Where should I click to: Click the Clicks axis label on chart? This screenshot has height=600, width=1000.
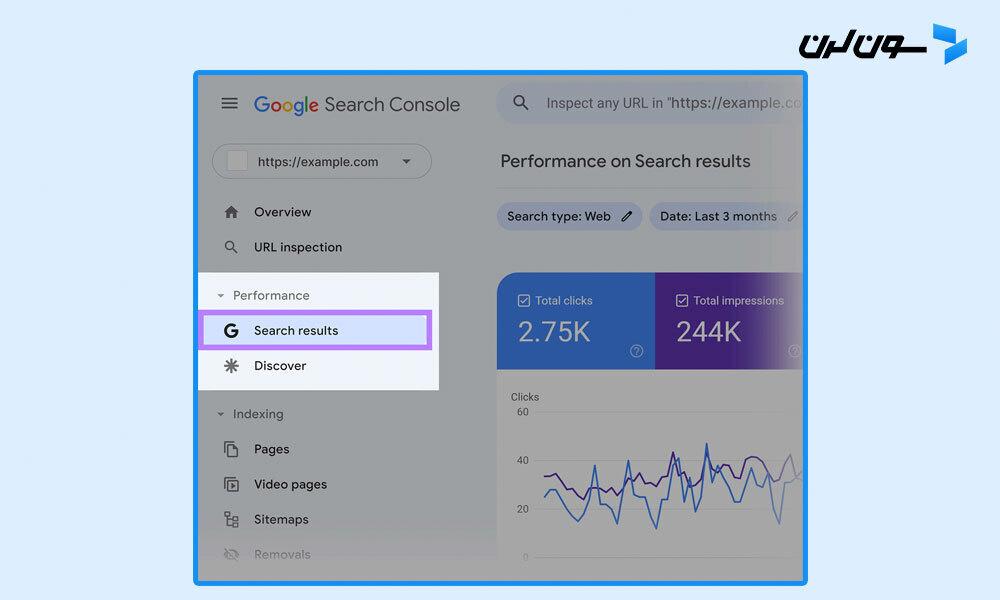point(525,397)
